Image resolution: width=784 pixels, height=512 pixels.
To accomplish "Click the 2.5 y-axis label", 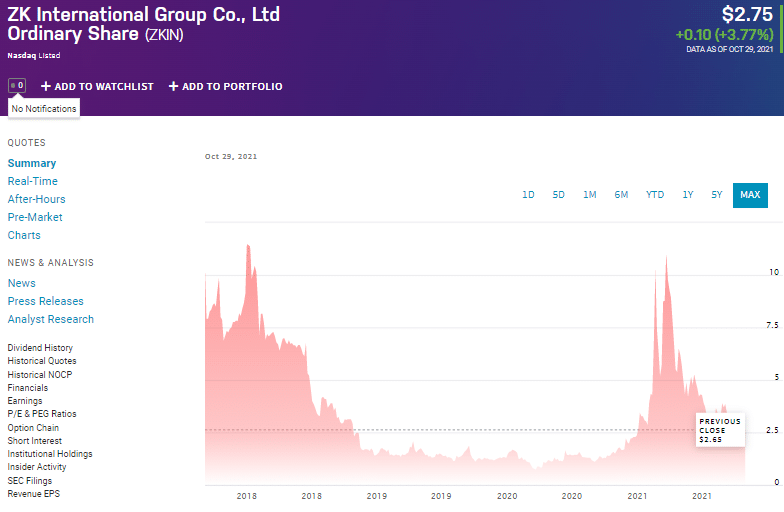I will point(772,430).
